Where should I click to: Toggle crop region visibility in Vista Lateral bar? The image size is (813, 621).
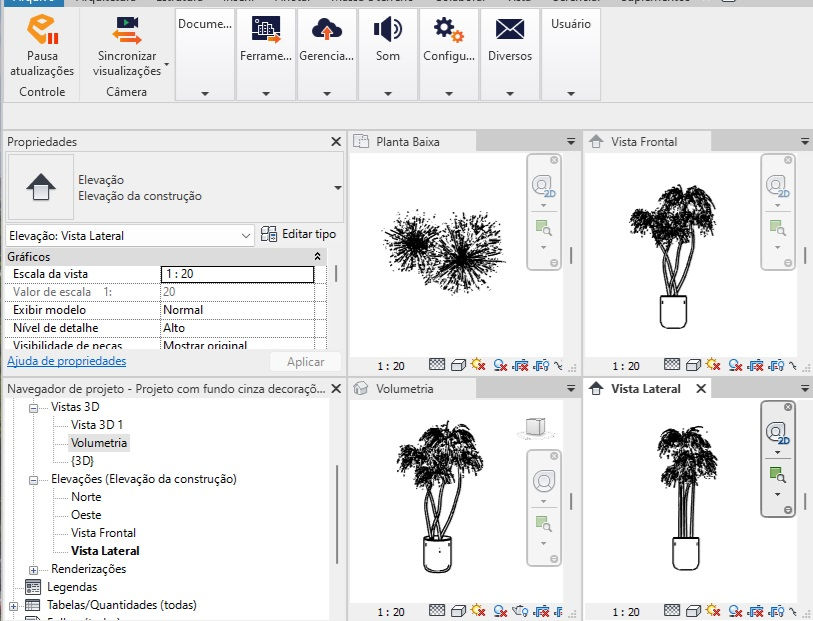(776, 611)
